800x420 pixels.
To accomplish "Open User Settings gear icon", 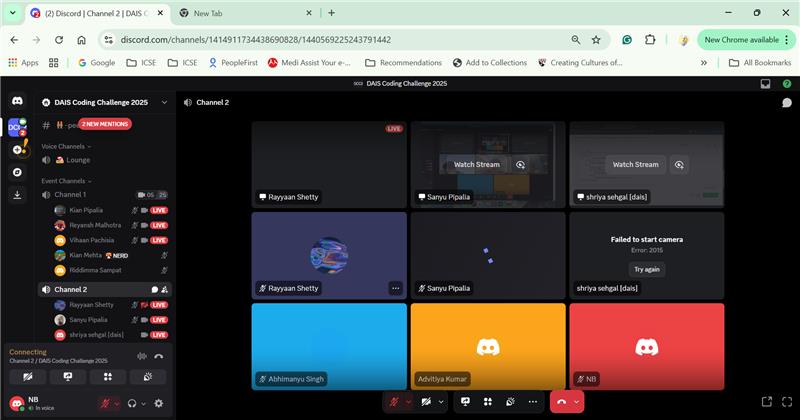I will (159, 403).
